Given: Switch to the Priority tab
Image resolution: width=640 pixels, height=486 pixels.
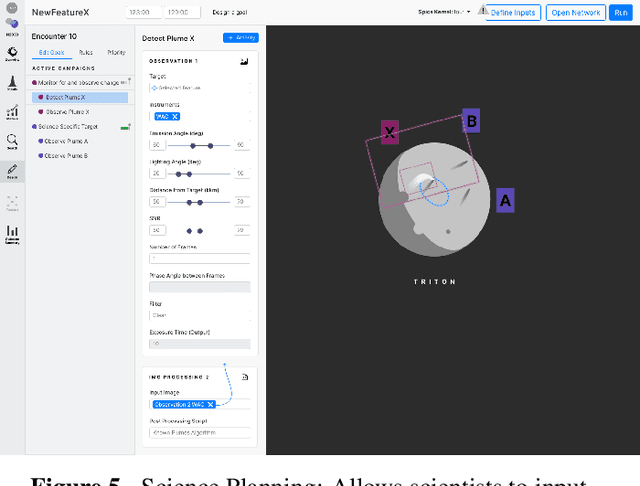Looking at the screenshot, I should 116,52.
